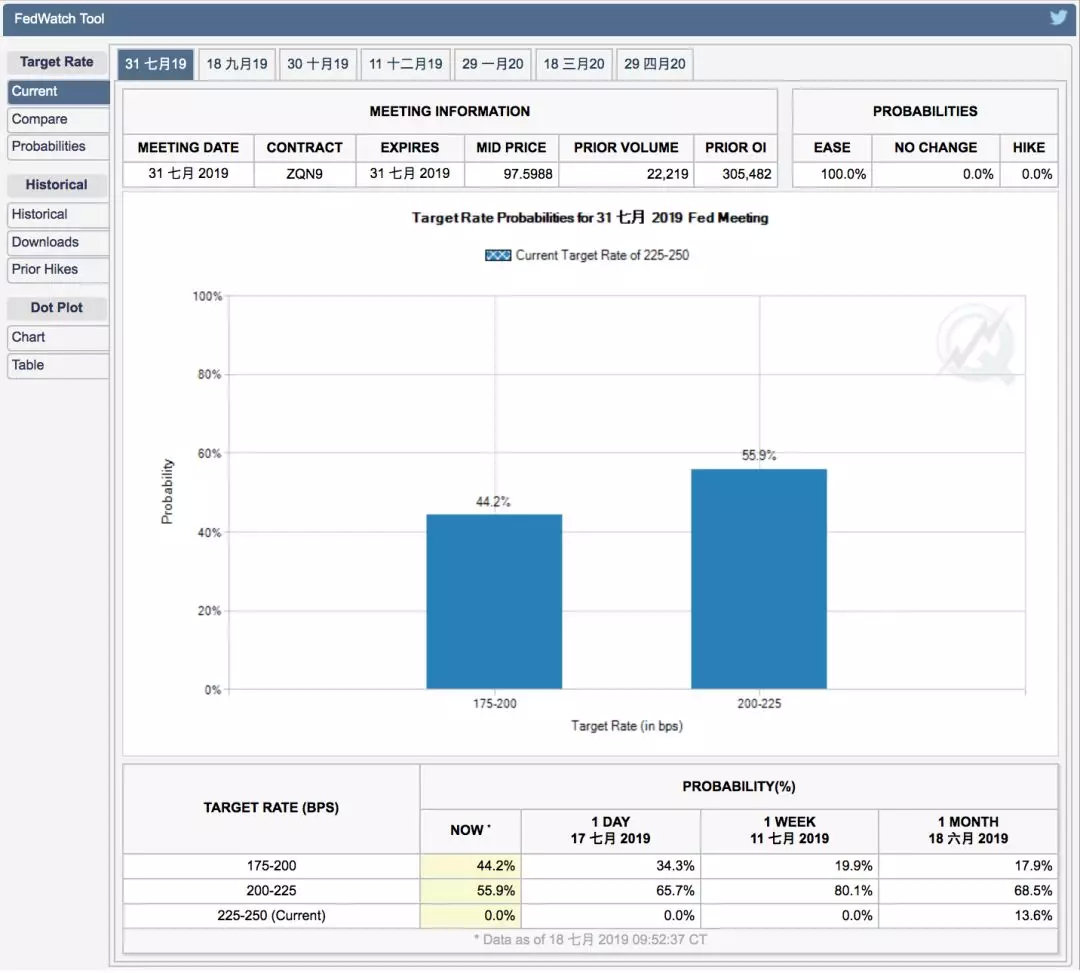Click the 200-225 probability bar

pos(759,578)
